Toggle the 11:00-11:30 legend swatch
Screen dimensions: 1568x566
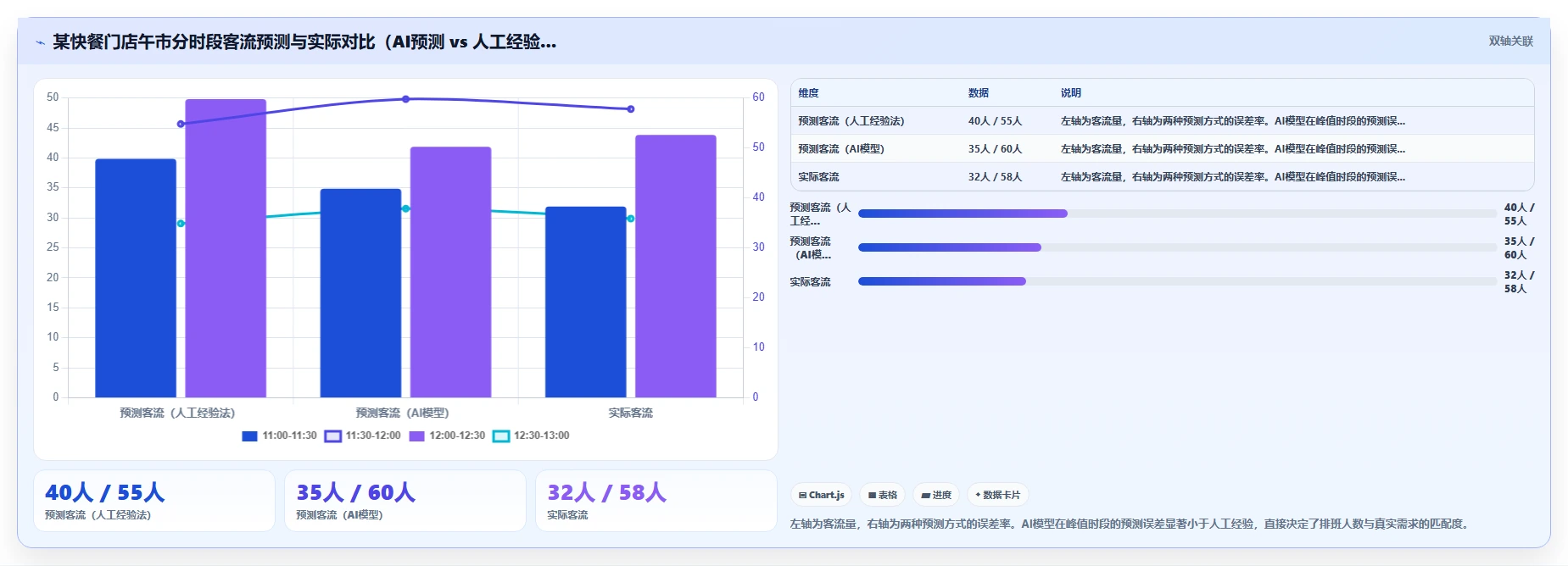(249, 436)
